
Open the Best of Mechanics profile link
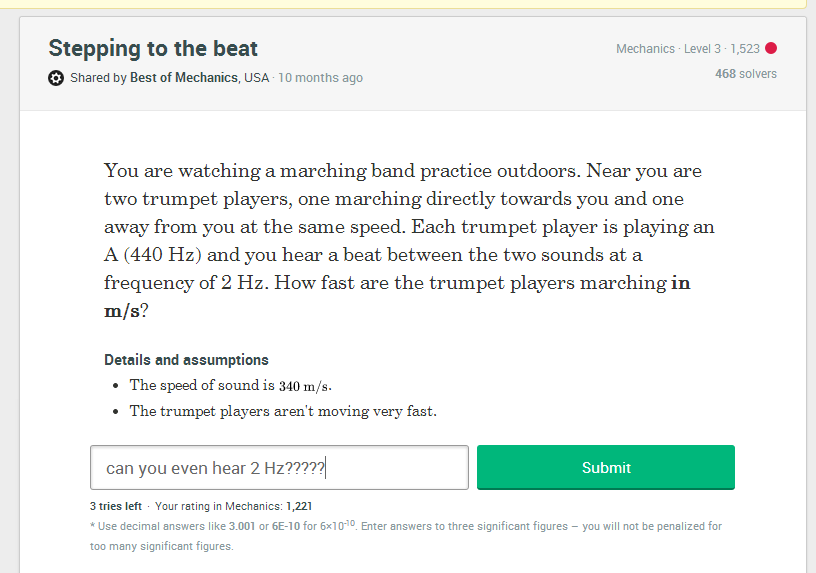(x=184, y=78)
